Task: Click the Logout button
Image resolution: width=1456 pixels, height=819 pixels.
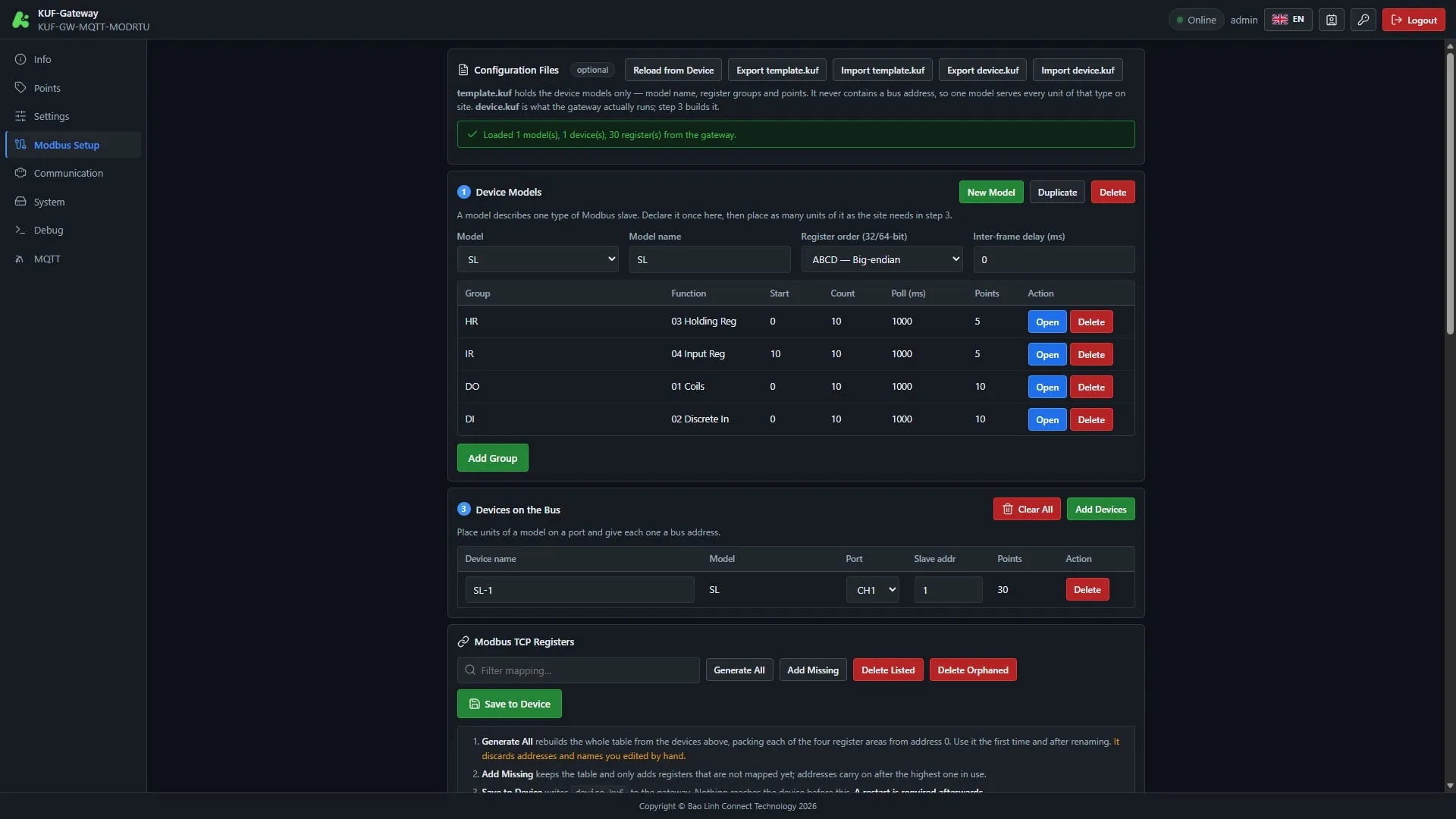Action: (x=1414, y=20)
